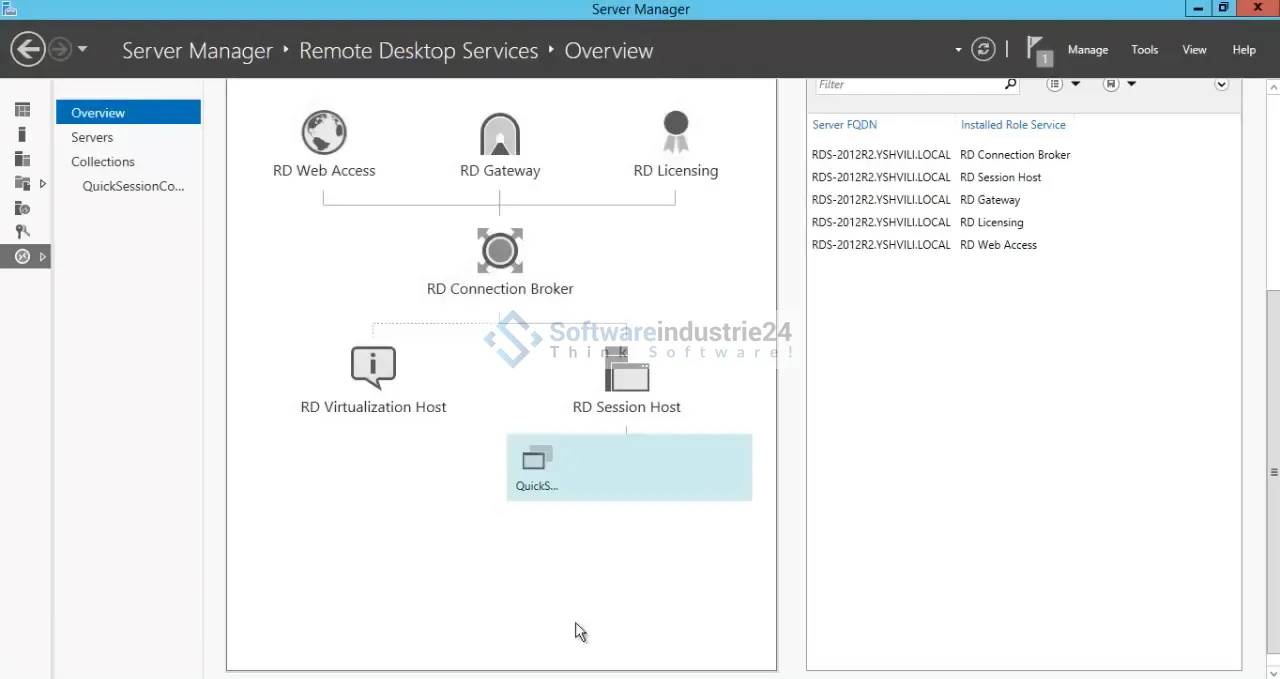Open the Tools menu
The image size is (1280, 679).
[1144, 50]
